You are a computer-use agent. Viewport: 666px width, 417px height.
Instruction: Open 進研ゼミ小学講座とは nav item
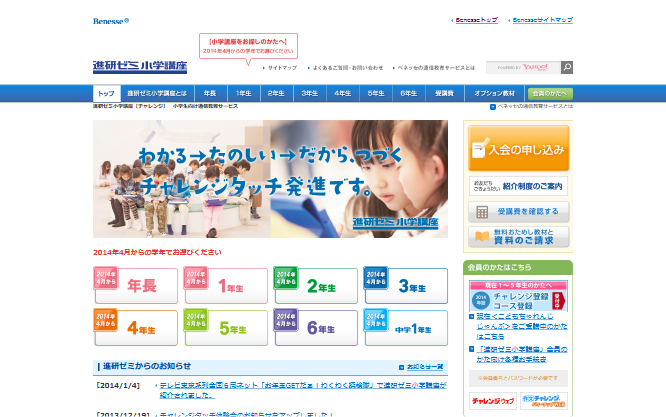point(157,93)
